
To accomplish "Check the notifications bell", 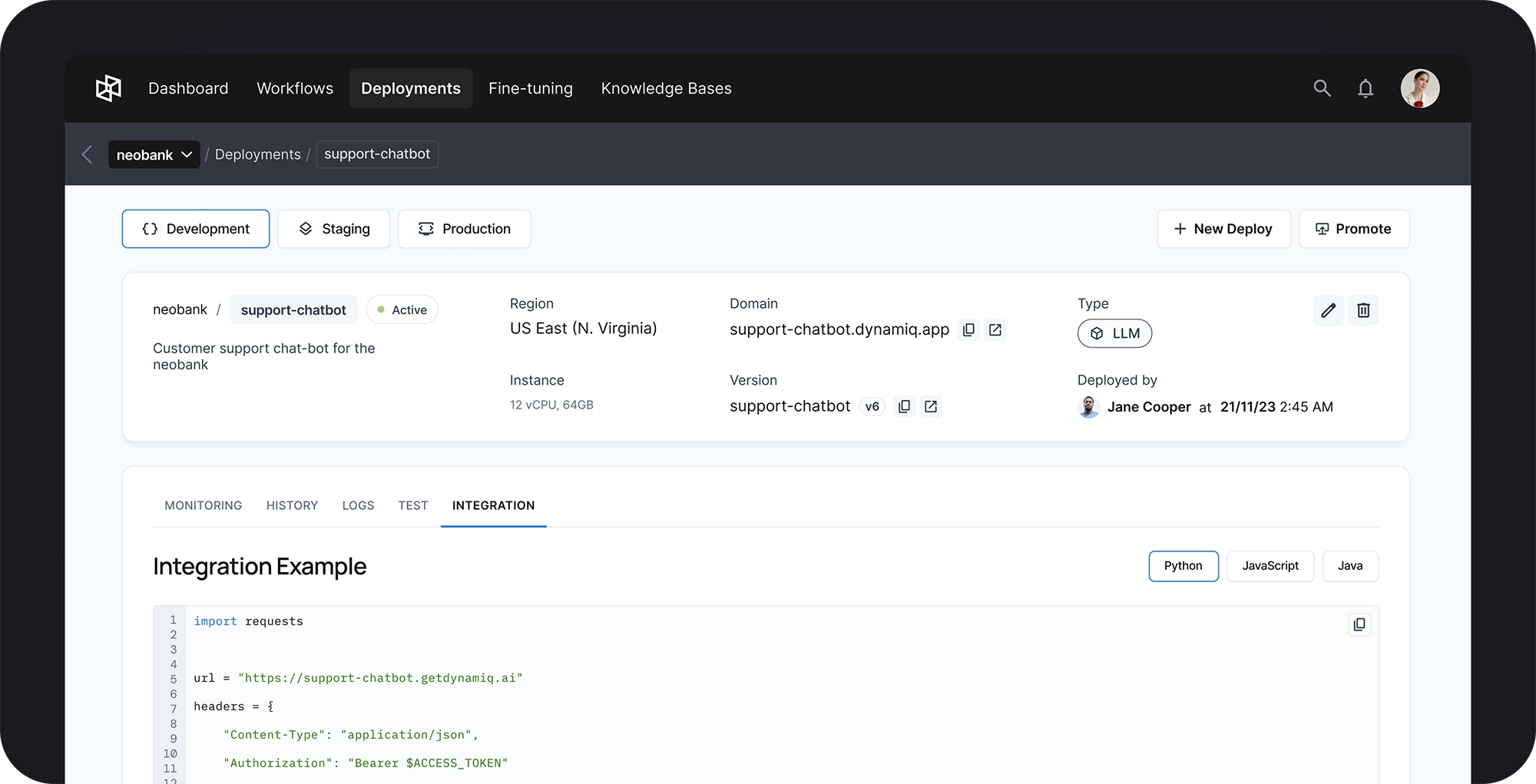I will click(x=1366, y=88).
